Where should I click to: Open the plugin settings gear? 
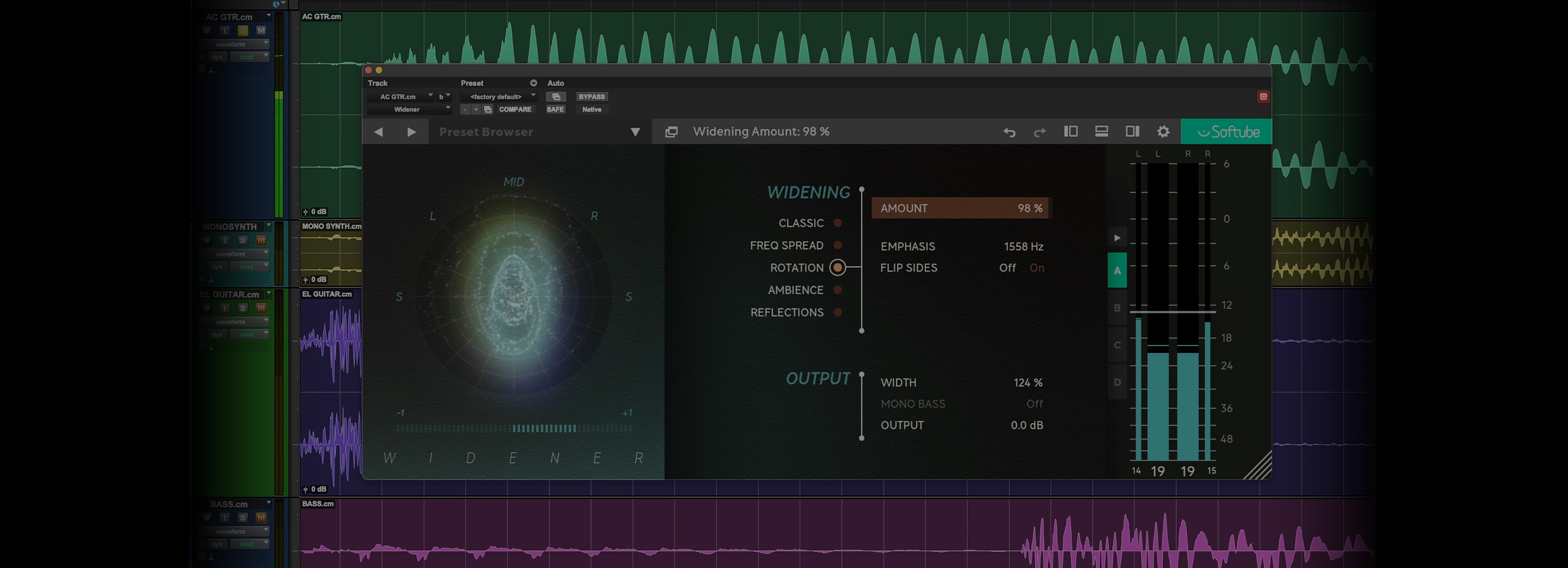tap(1163, 131)
